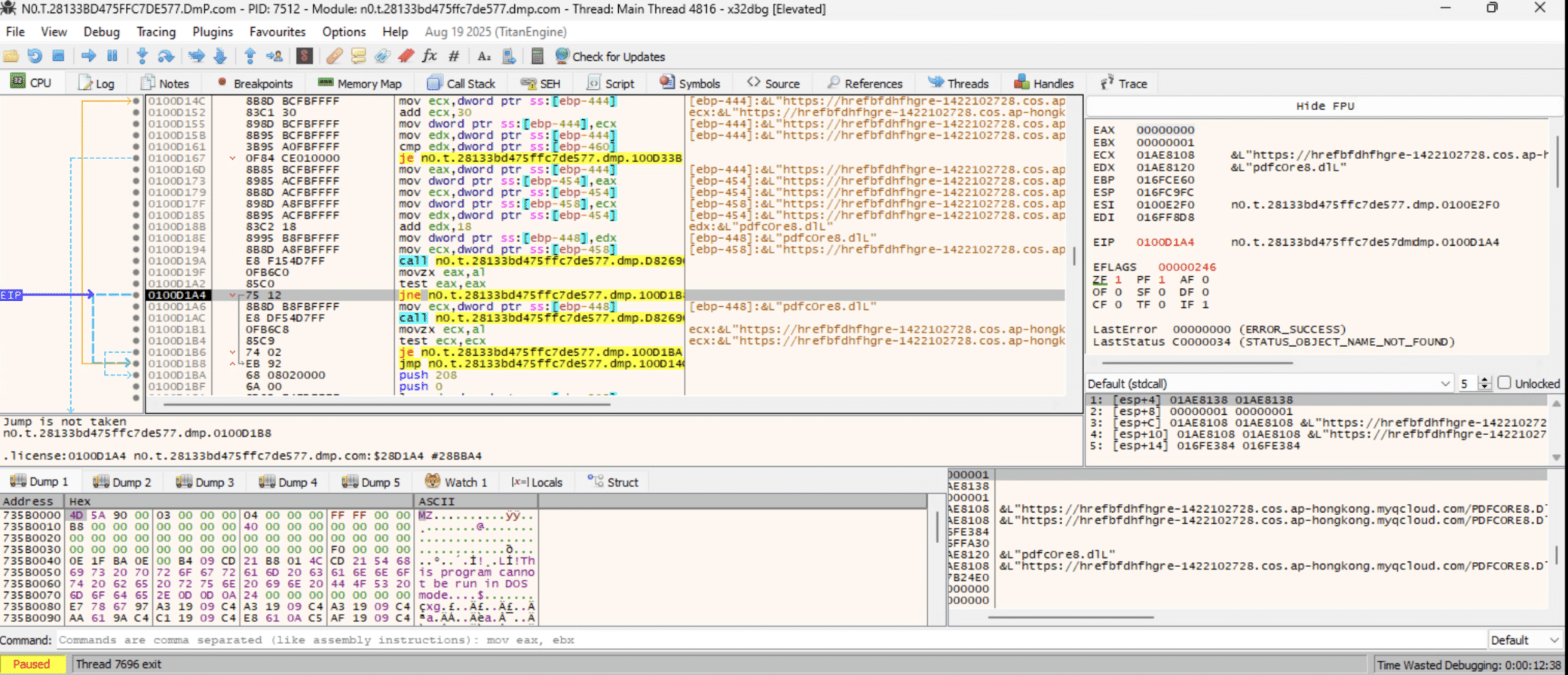Open the Struct tab
The width and height of the screenshot is (1568, 675).
click(614, 482)
